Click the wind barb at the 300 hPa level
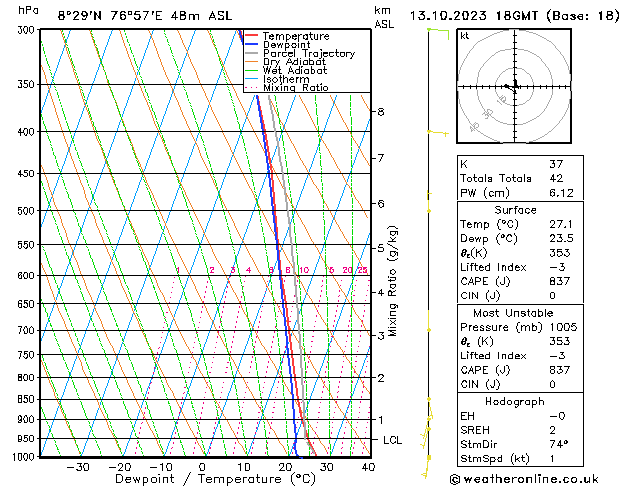Screen dimensions: 629x486 point(438,34)
